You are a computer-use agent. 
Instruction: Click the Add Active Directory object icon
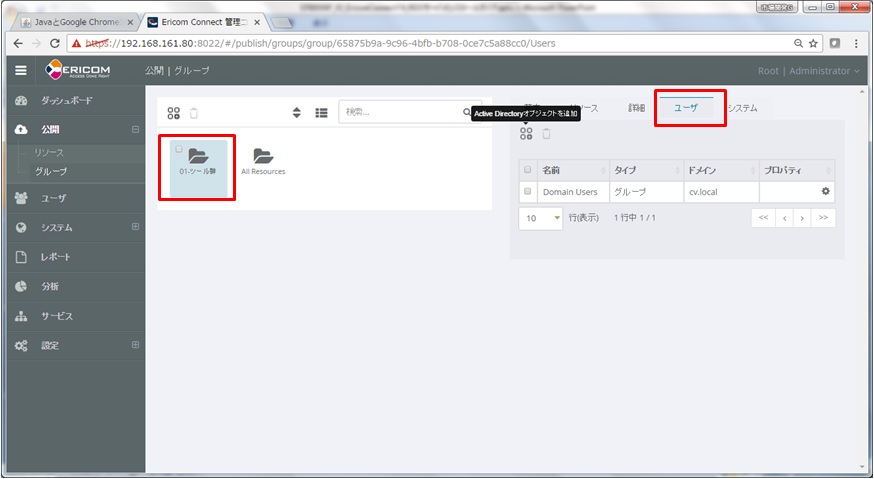click(526, 134)
